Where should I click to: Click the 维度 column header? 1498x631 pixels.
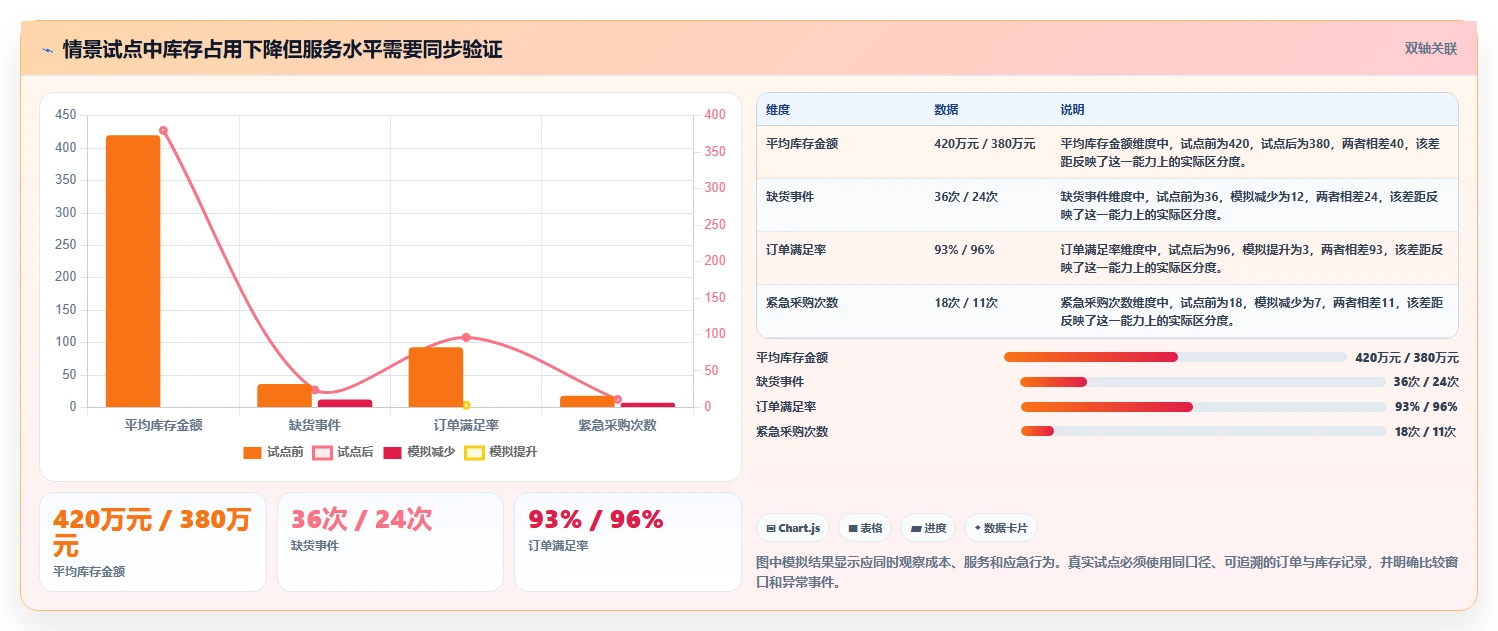[778, 110]
